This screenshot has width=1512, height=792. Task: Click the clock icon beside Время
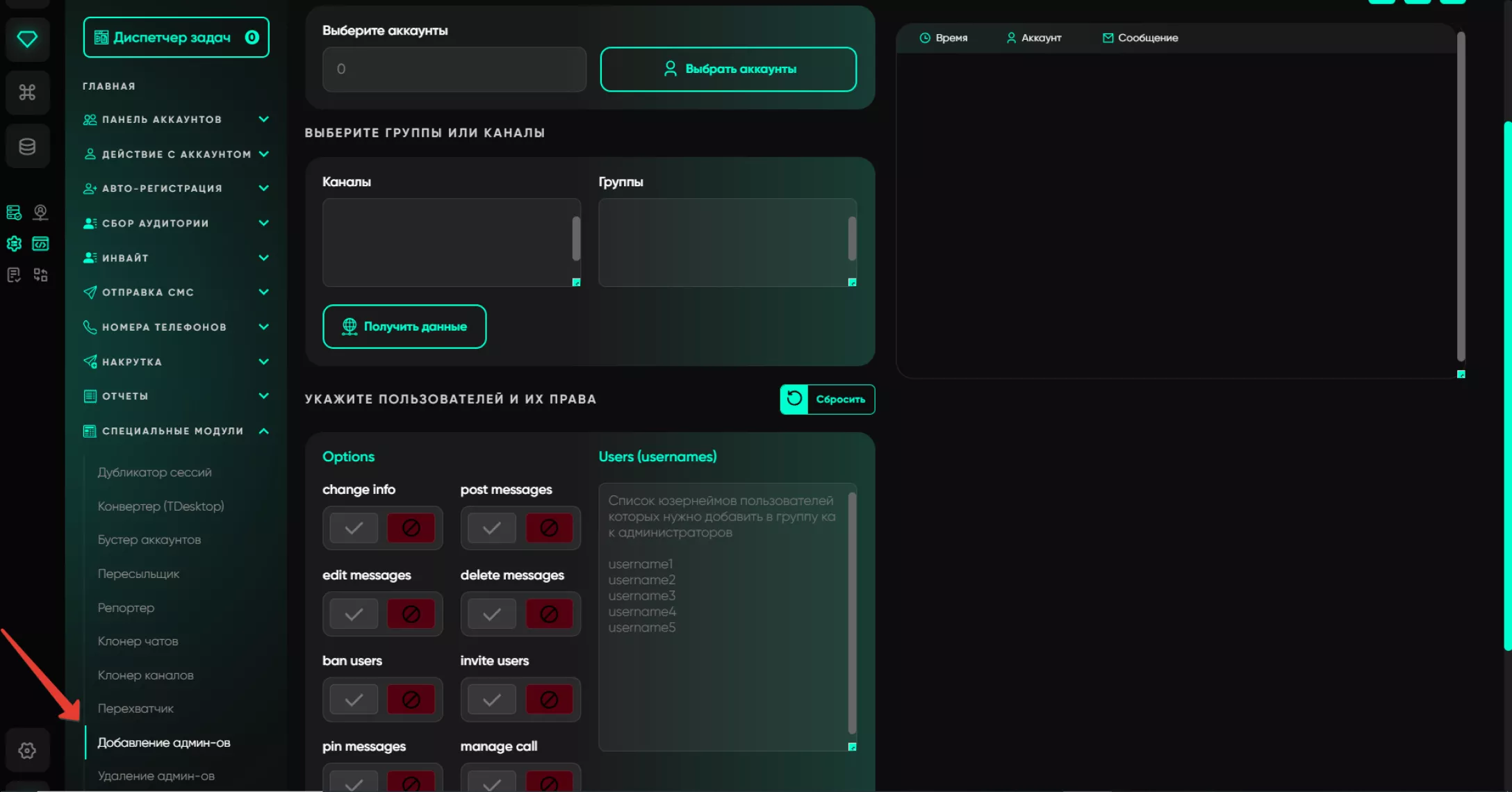point(925,38)
